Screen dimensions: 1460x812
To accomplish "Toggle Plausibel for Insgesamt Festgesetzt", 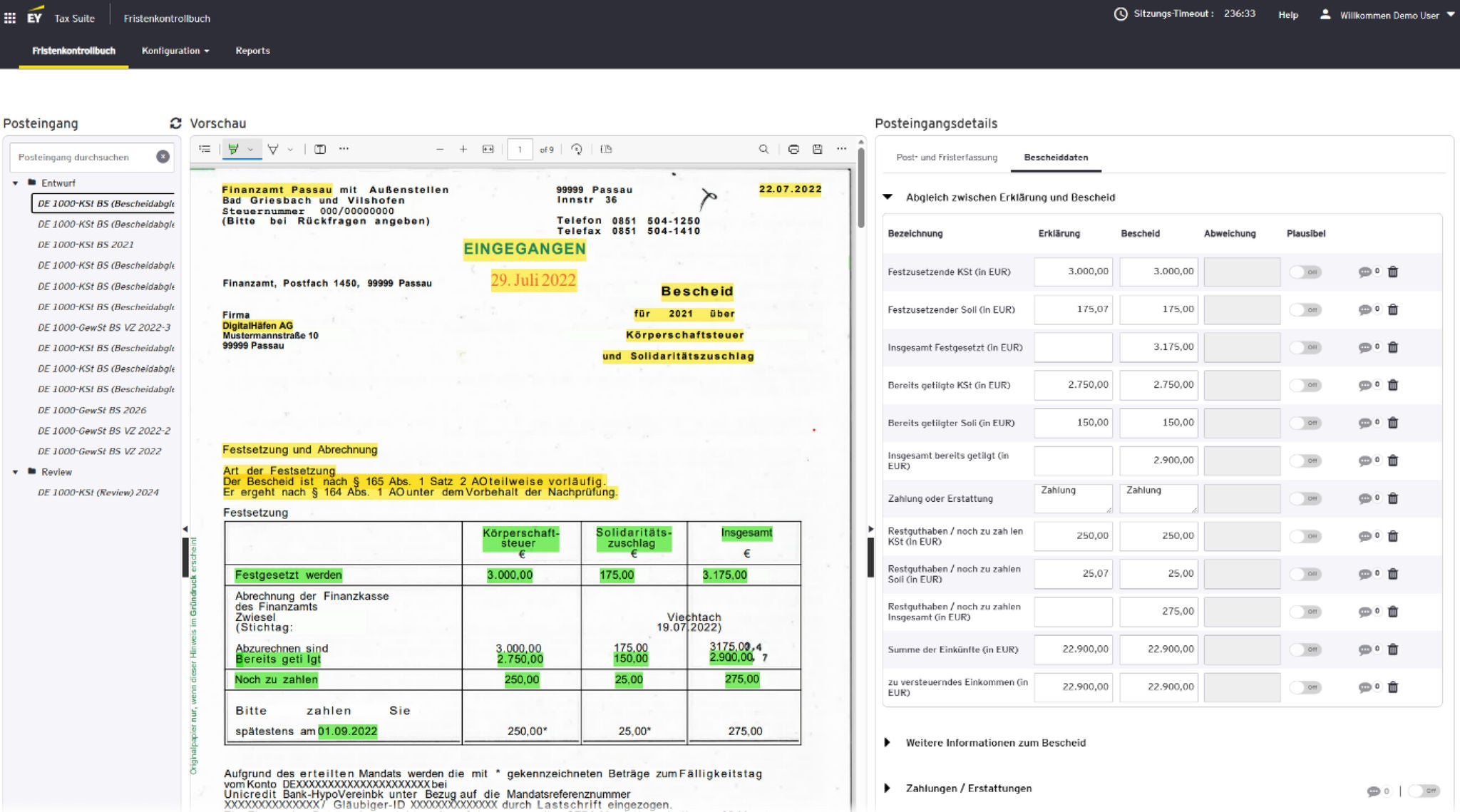I will pos(1305,347).
